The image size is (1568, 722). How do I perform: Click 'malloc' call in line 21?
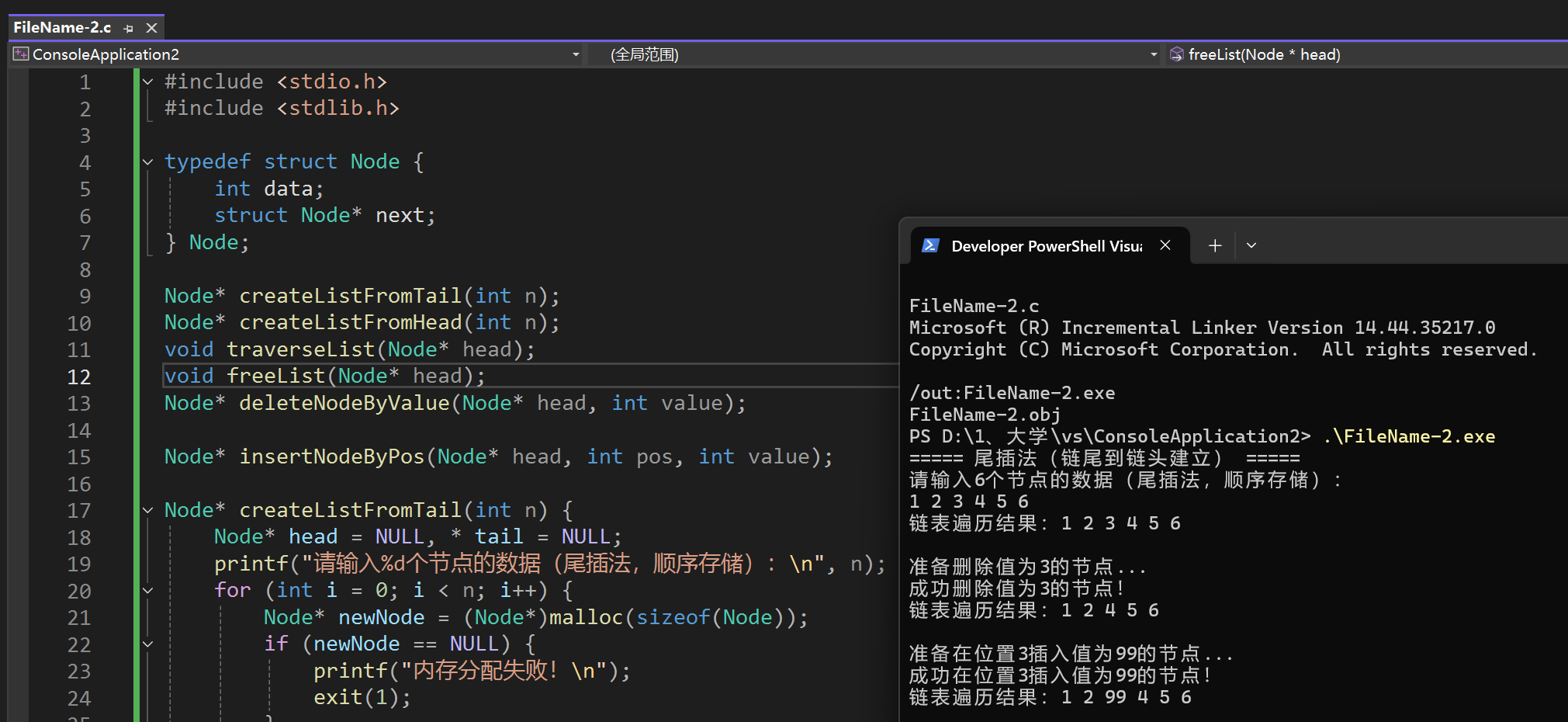(x=586, y=618)
